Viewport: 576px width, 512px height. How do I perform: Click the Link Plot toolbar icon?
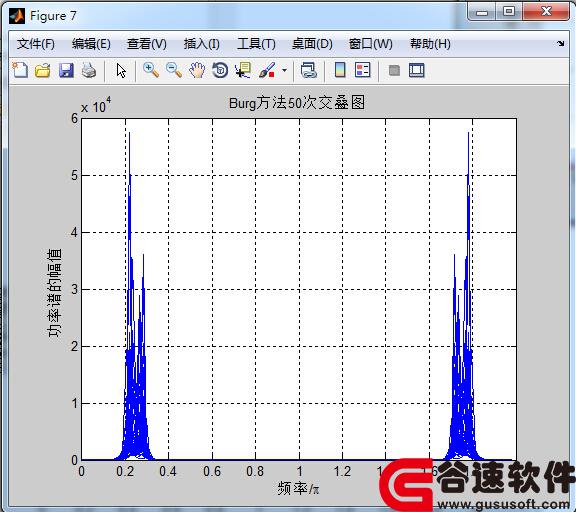click(308, 70)
